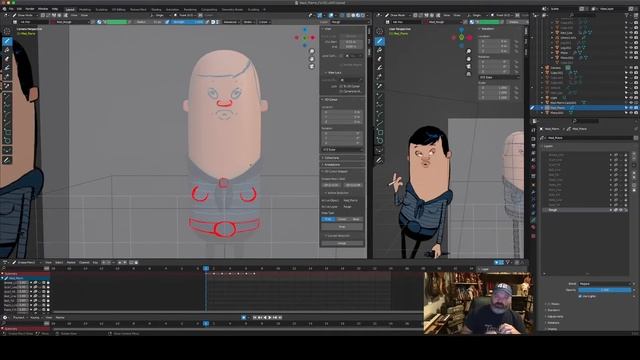Play the animation forward
The height and width of the screenshot is (360, 640).
pyautogui.click(x=269, y=317)
